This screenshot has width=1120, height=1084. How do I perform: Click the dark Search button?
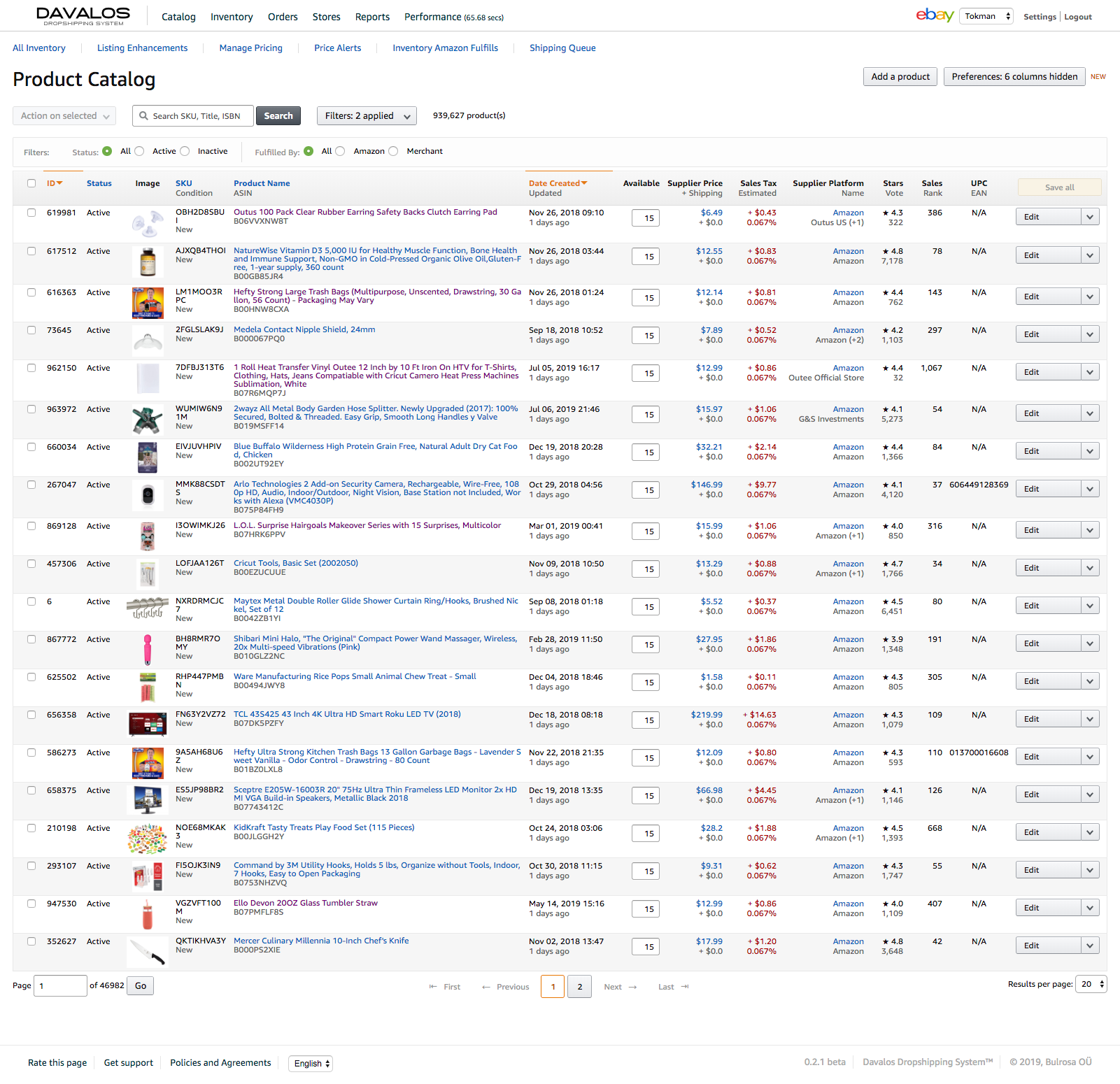point(278,116)
